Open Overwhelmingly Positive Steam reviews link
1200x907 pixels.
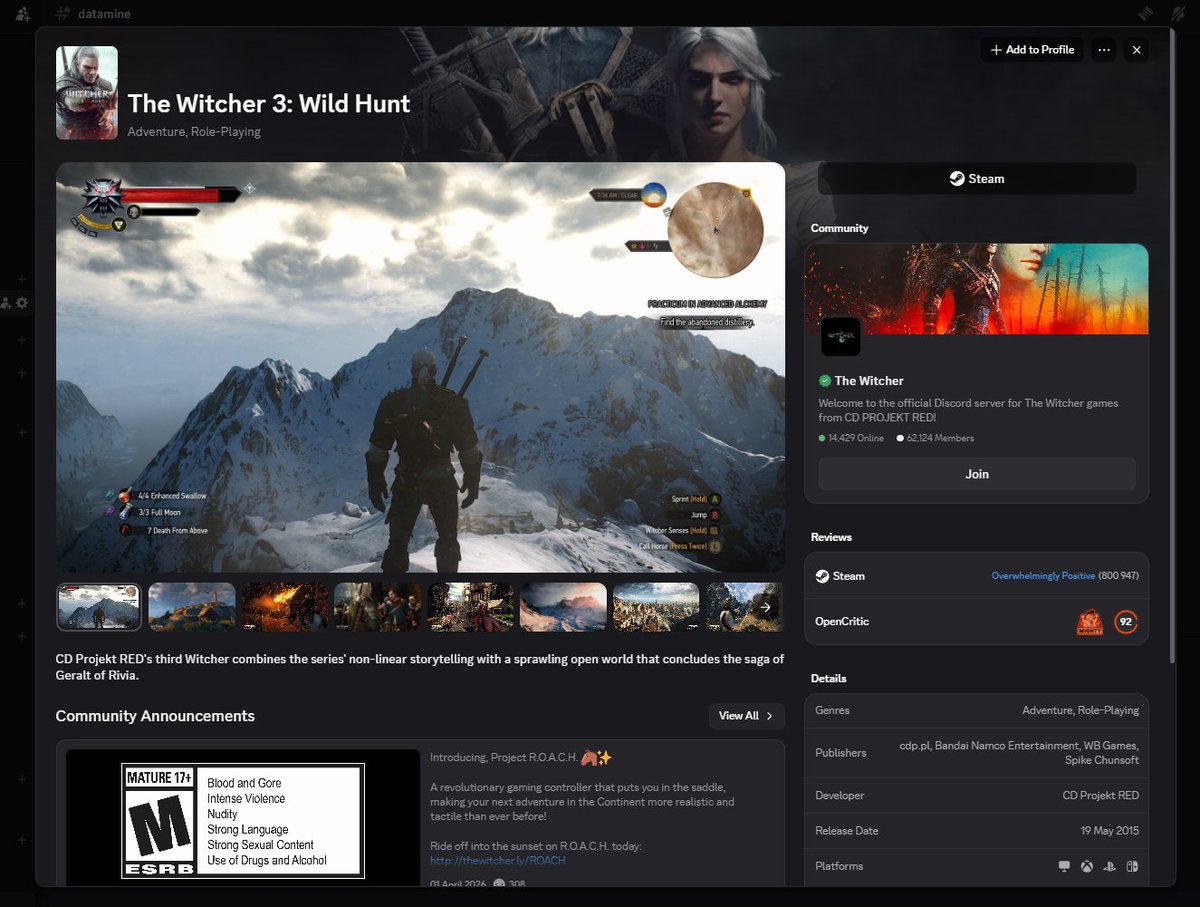1043,576
